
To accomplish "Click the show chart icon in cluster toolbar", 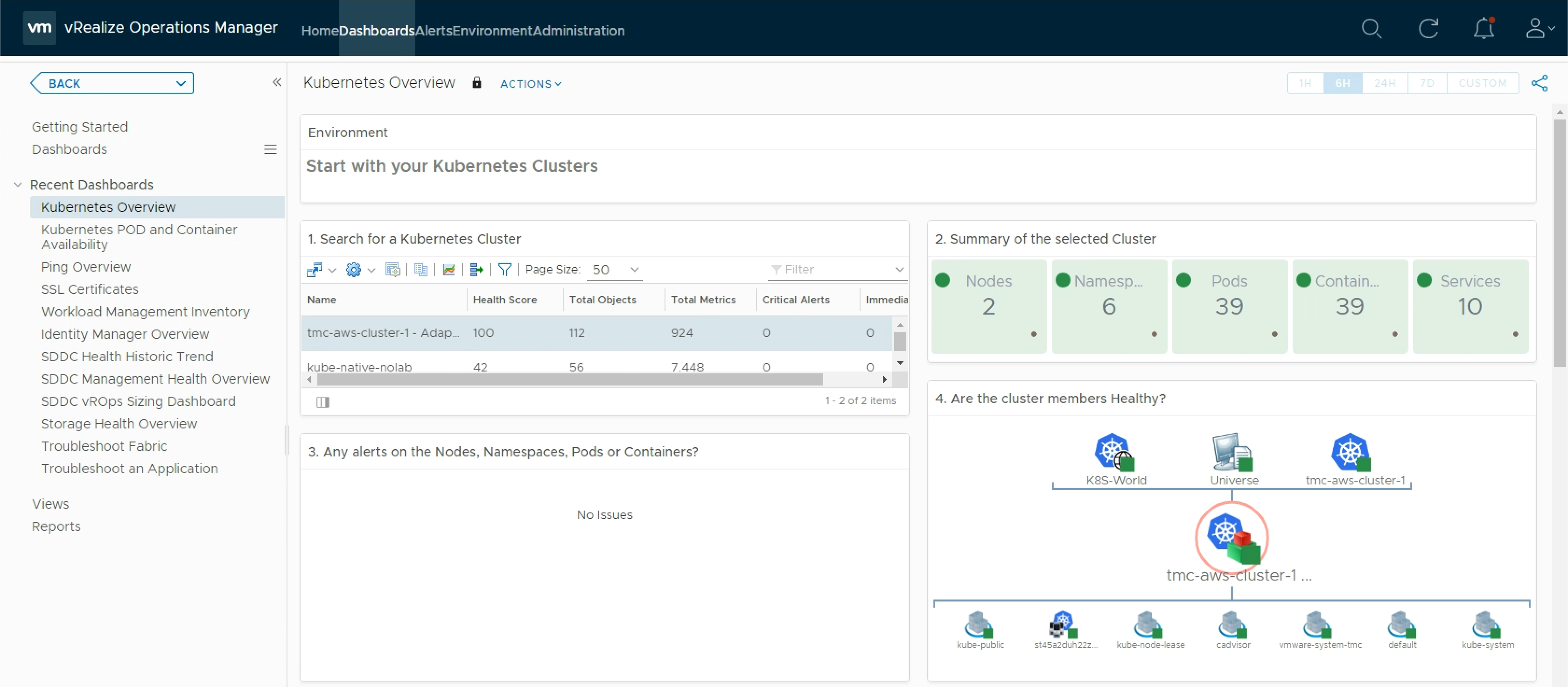I will pyautogui.click(x=448, y=270).
